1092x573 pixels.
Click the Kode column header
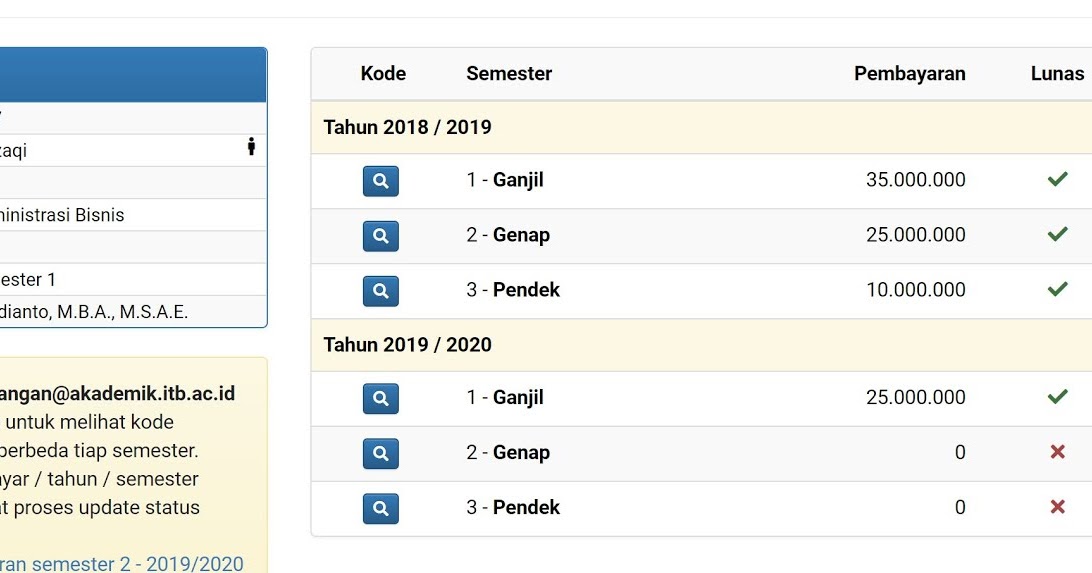[x=383, y=73]
